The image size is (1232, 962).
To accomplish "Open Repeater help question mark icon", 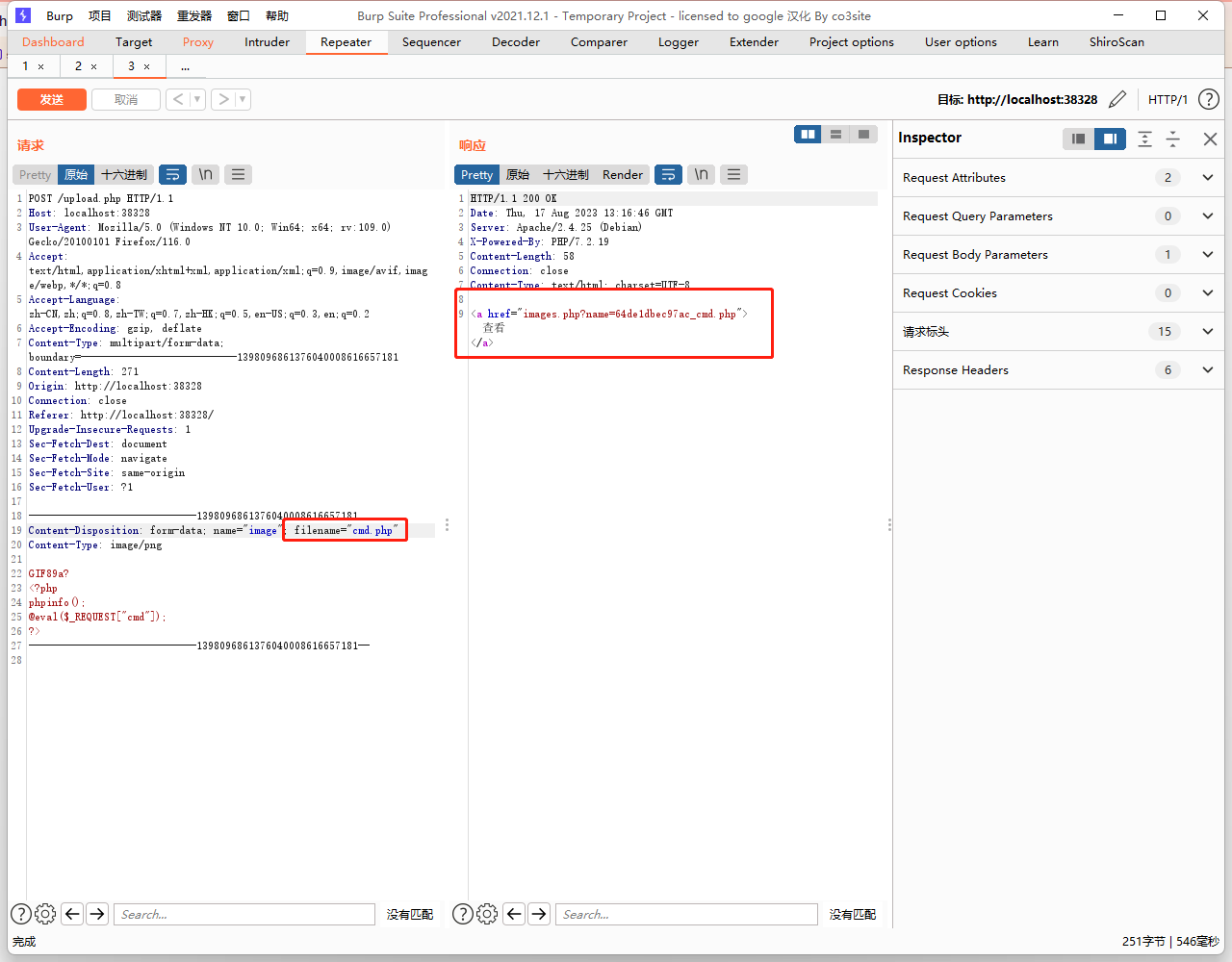I will point(1209,99).
